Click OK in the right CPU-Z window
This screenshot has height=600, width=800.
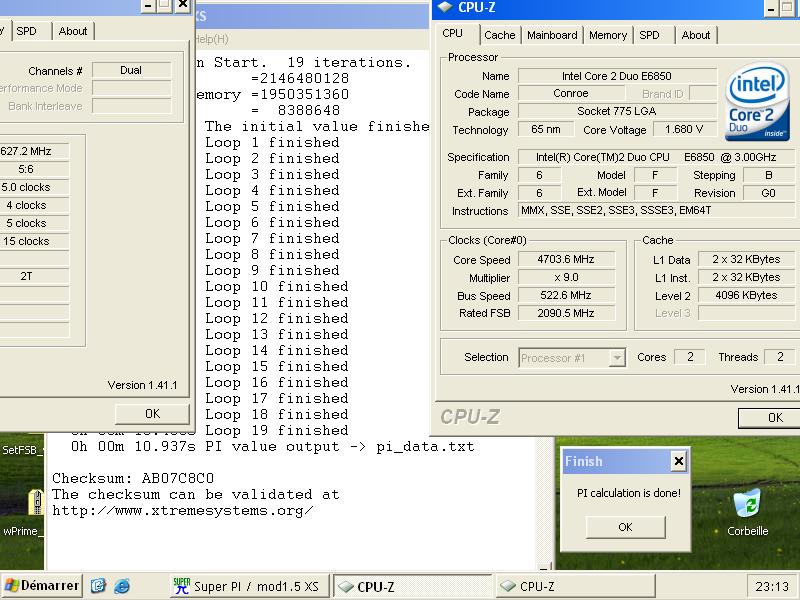click(x=771, y=418)
